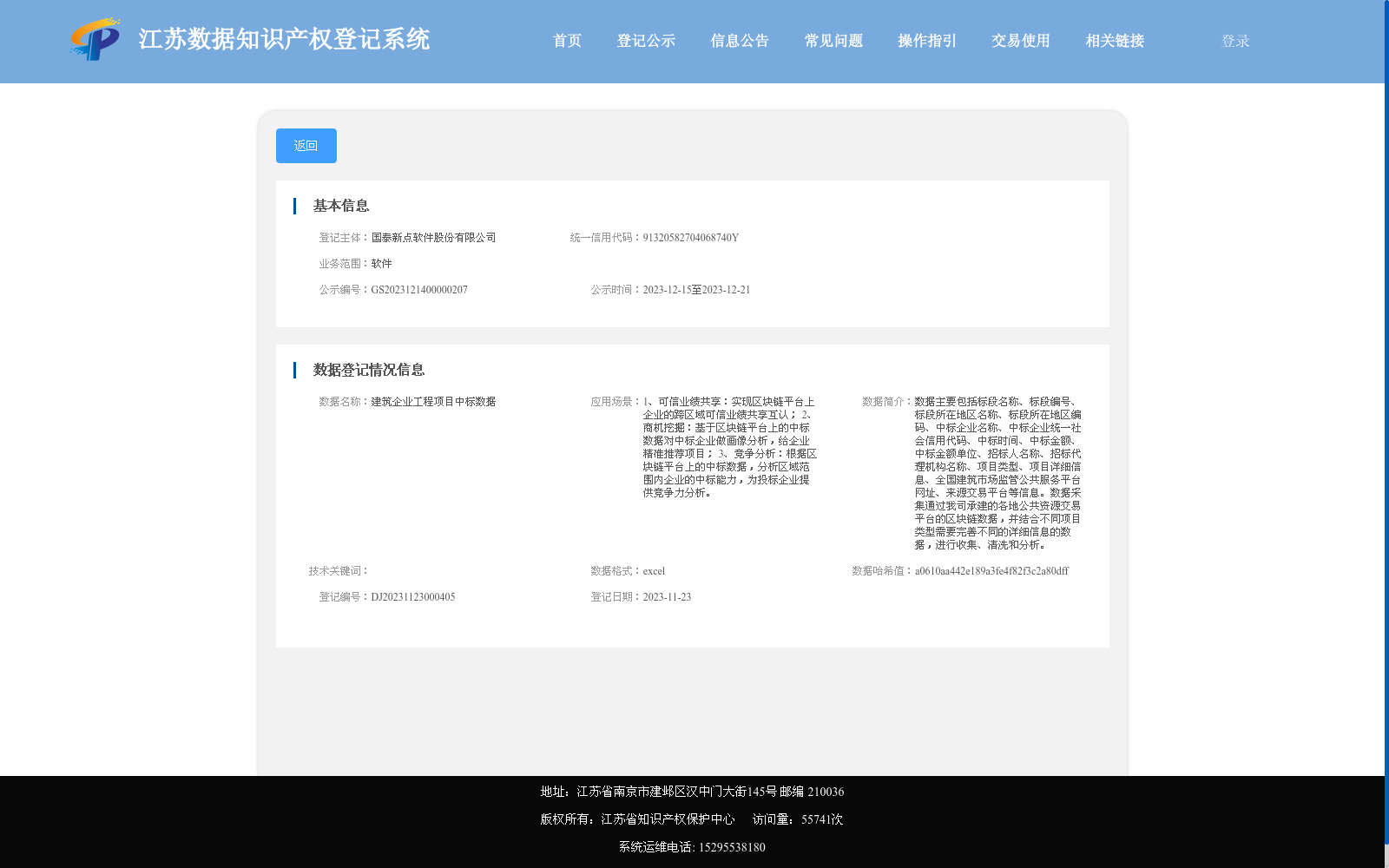Click the 登录 link
Screen dimensions: 1389x868
pyautogui.click(x=1235, y=41)
